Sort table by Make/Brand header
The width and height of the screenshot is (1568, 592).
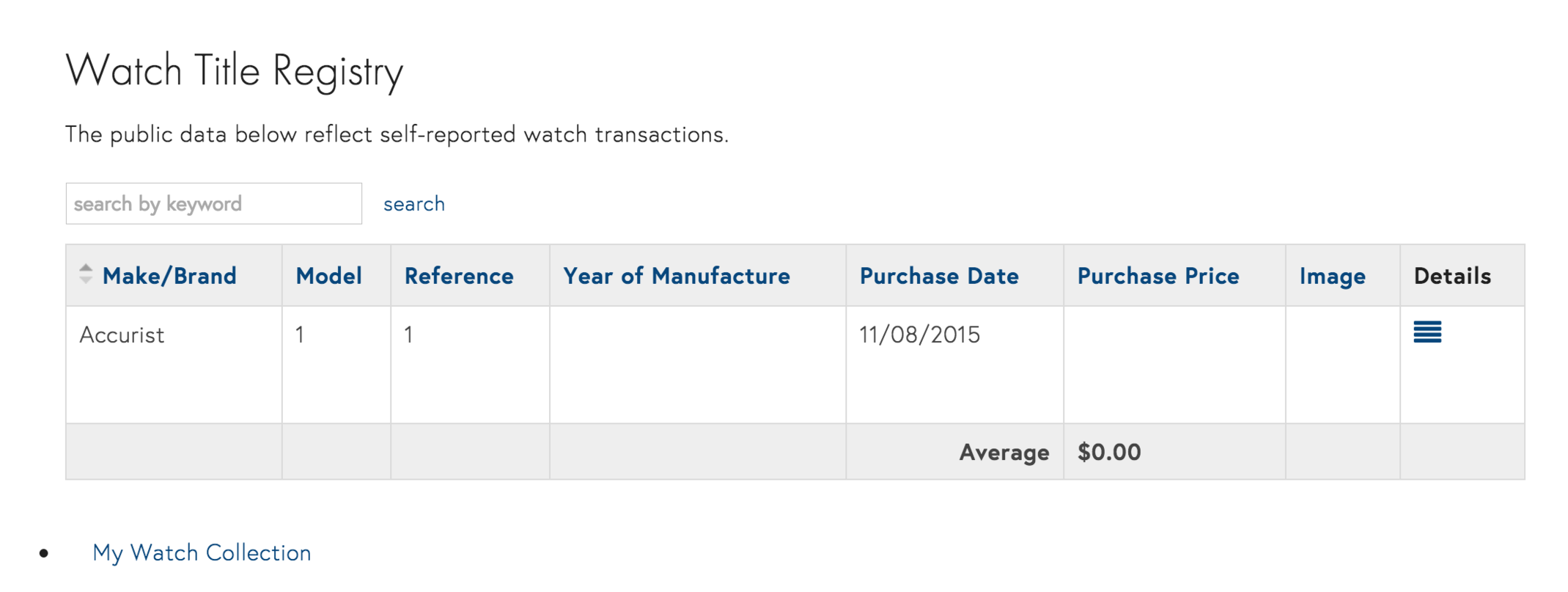coord(169,276)
